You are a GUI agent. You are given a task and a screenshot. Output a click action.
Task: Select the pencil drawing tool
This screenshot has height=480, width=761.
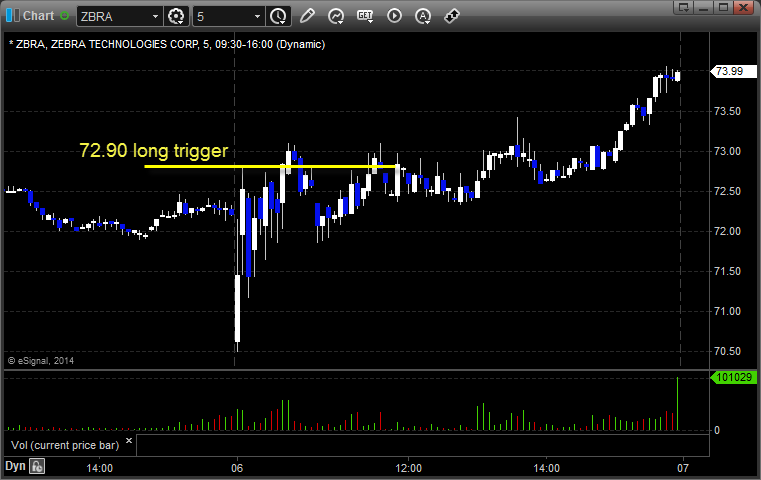coord(307,16)
